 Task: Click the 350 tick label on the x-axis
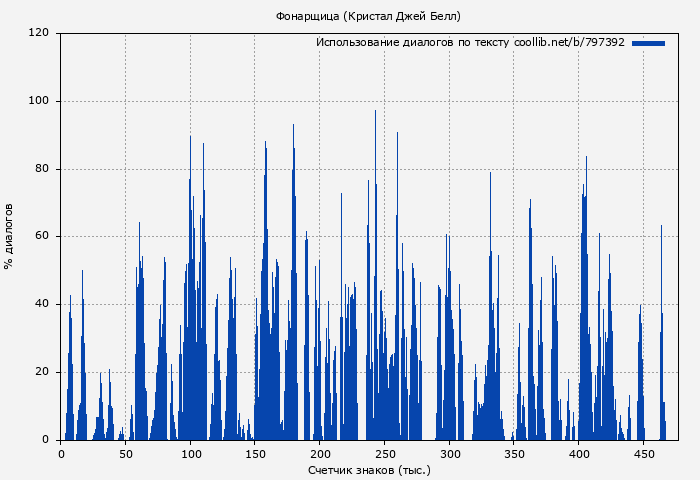pos(514,454)
